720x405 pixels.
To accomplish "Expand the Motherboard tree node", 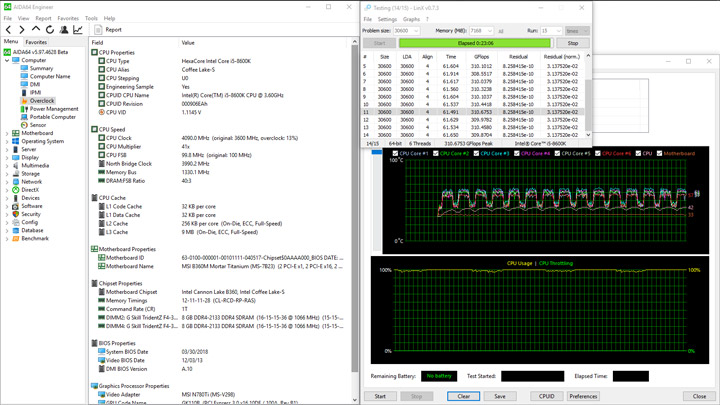I will click(7, 133).
